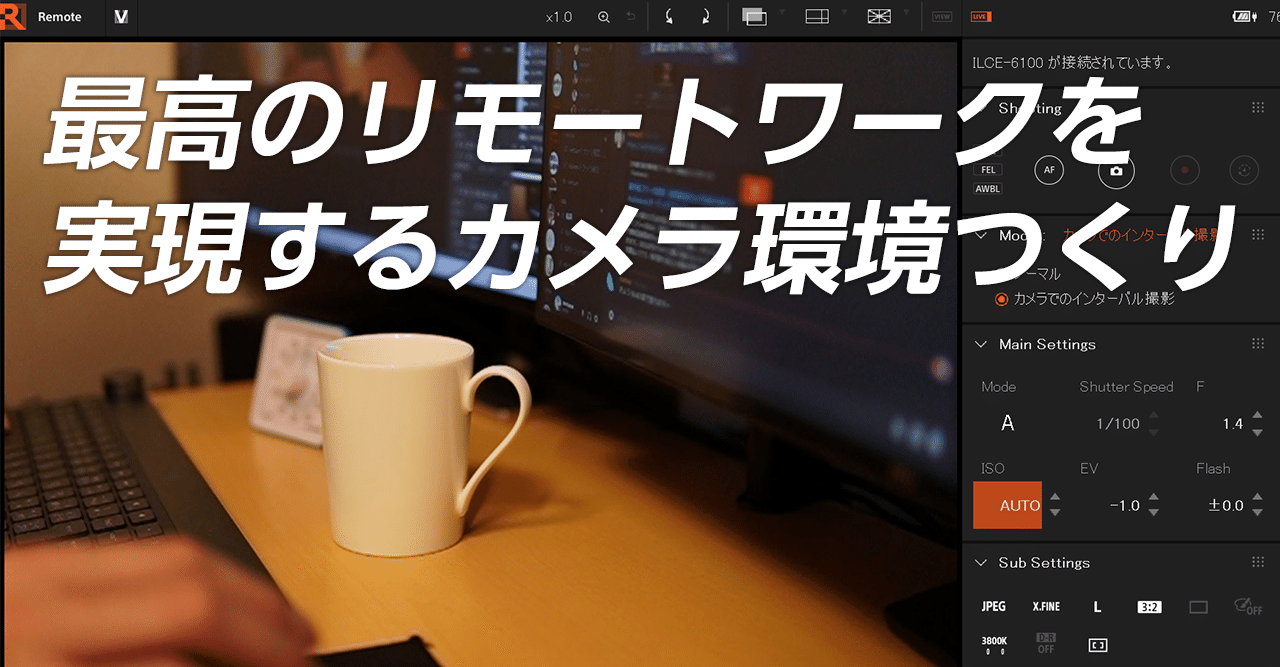Click the grid display icon
Image resolution: width=1280 pixels, height=667 pixels.
(x=817, y=16)
